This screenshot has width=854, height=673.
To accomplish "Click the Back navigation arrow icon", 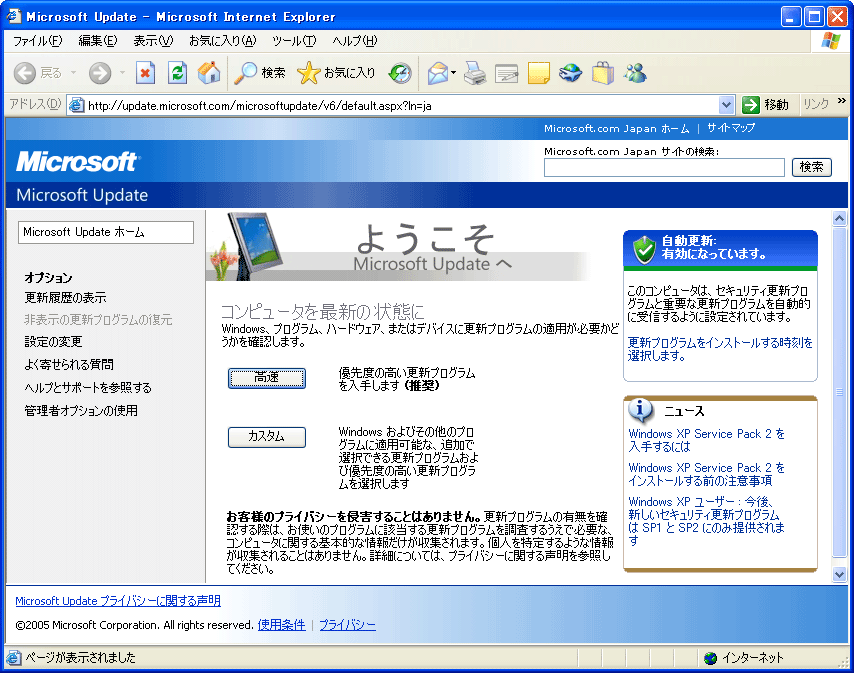I will point(25,73).
